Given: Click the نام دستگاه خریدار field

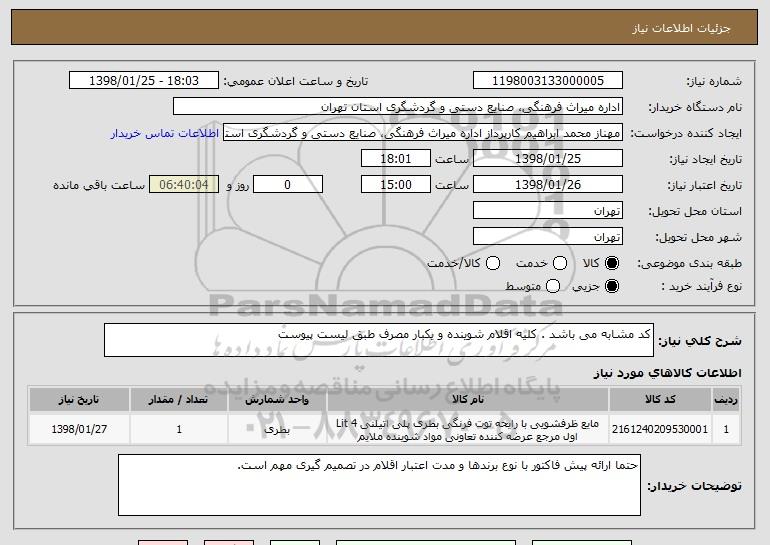Looking at the screenshot, I should (398, 107).
